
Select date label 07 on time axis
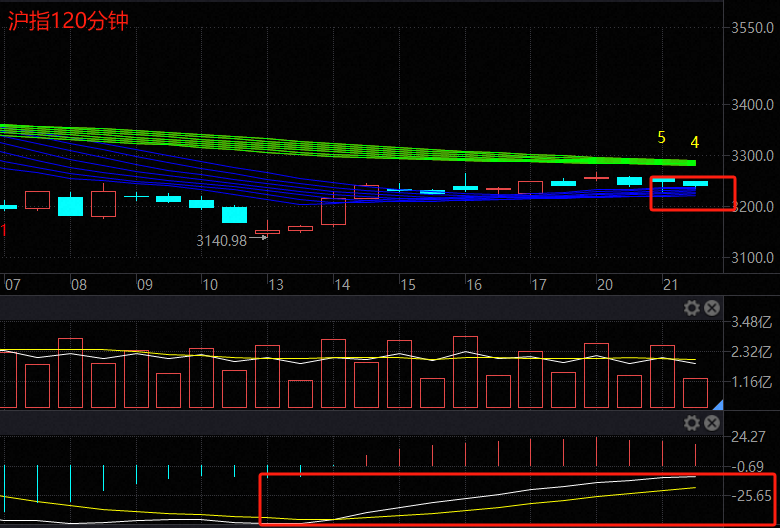pyautogui.click(x=12, y=285)
